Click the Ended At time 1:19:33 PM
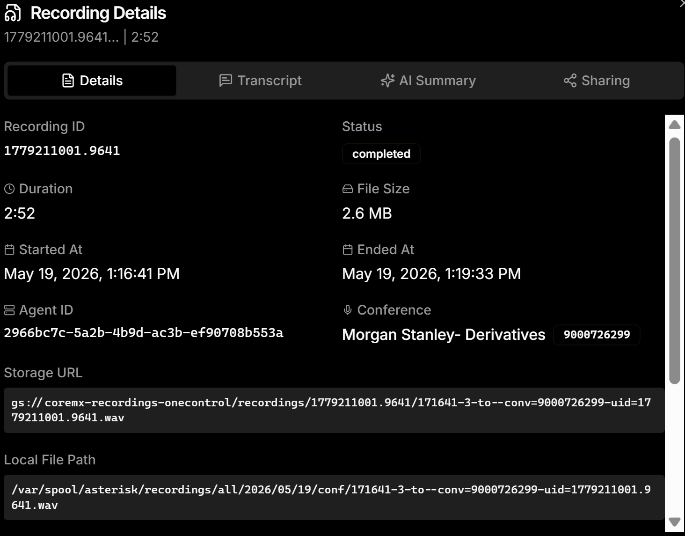685x536 pixels. click(483, 274)
